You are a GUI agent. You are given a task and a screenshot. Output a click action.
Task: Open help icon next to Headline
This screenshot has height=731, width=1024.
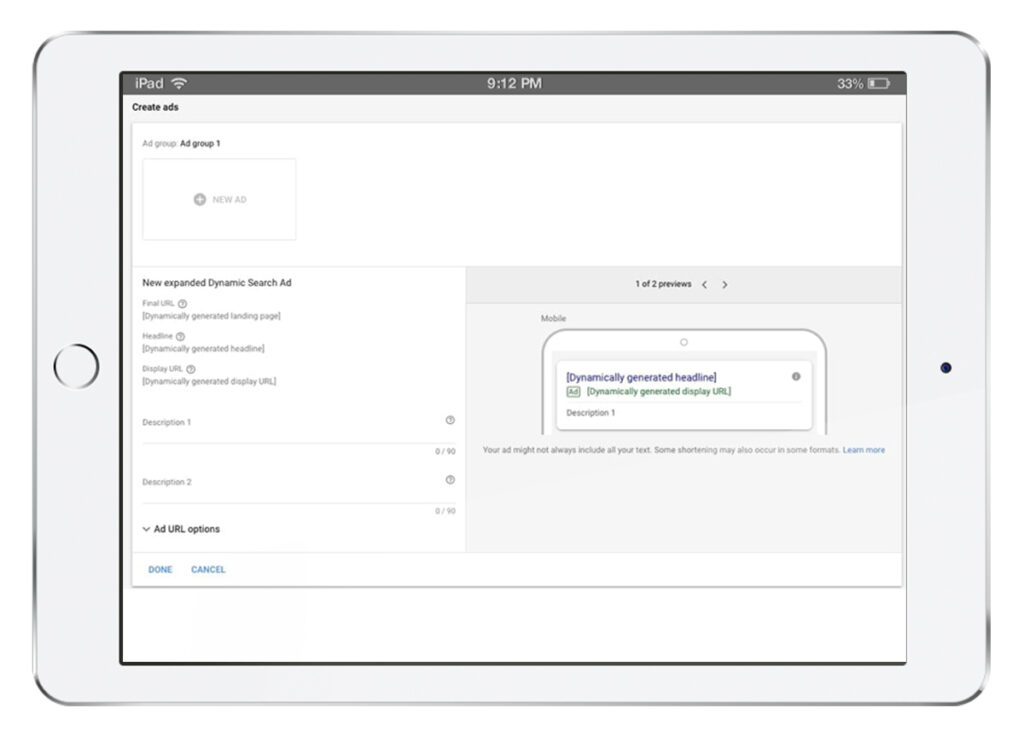coord(180,337)
